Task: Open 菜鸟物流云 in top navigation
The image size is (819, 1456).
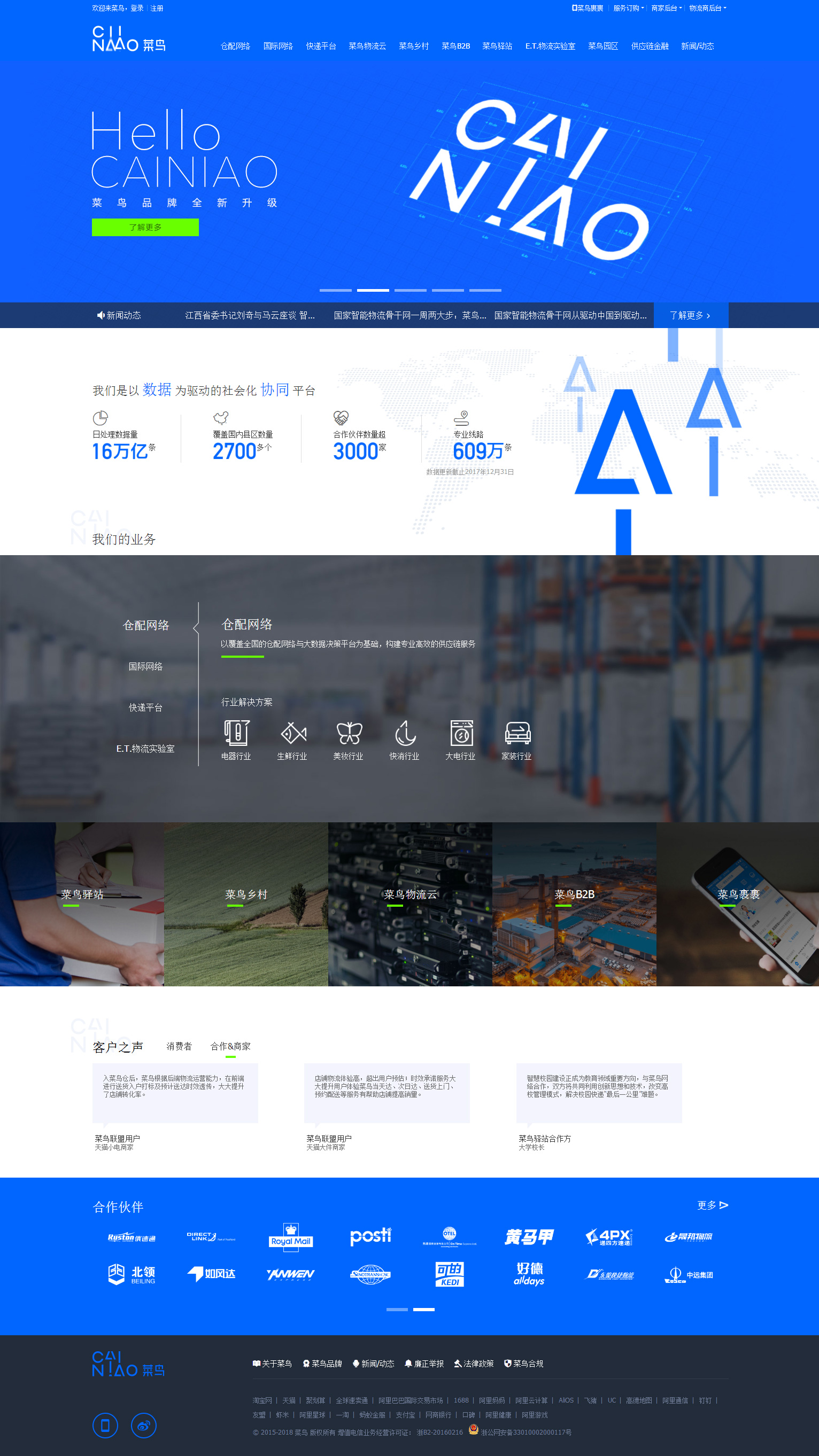Action: 367,46
